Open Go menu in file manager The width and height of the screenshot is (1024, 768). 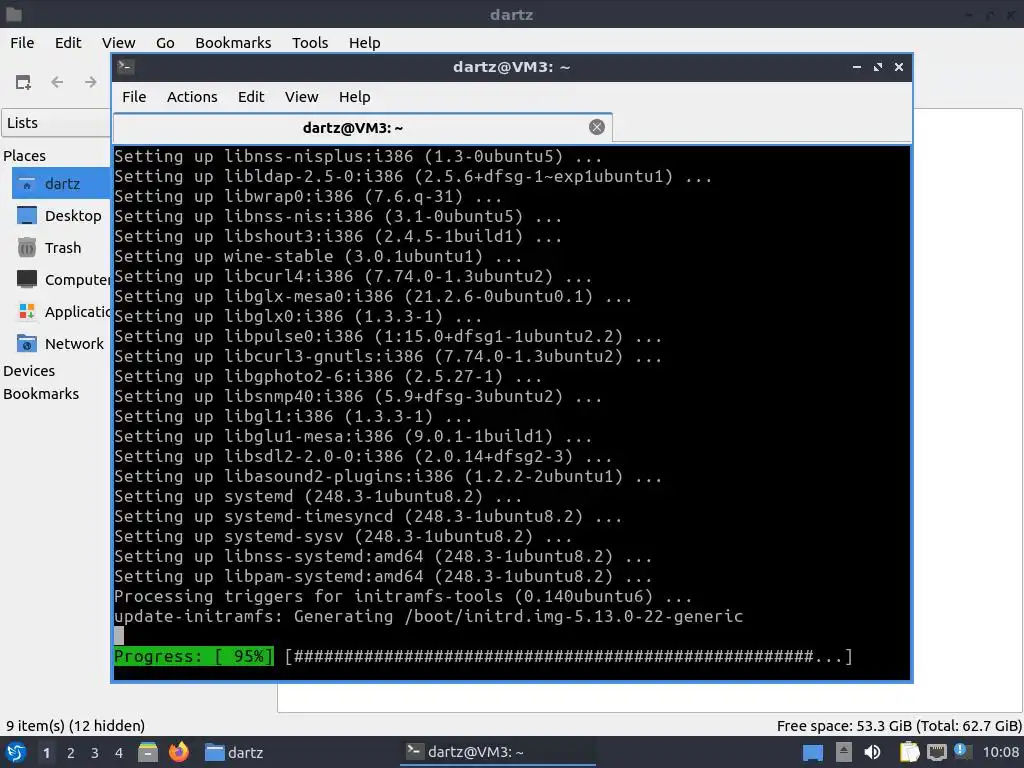(x=165, y=42)
